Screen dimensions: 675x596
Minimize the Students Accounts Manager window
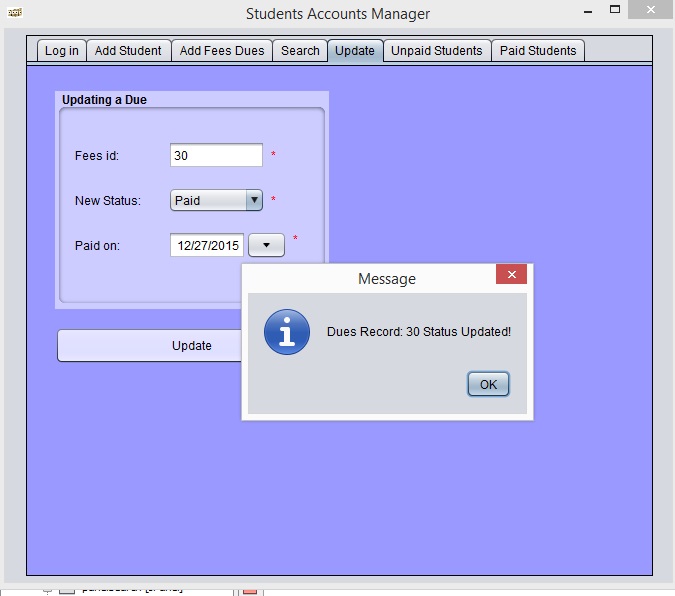[x=588, y=10]
